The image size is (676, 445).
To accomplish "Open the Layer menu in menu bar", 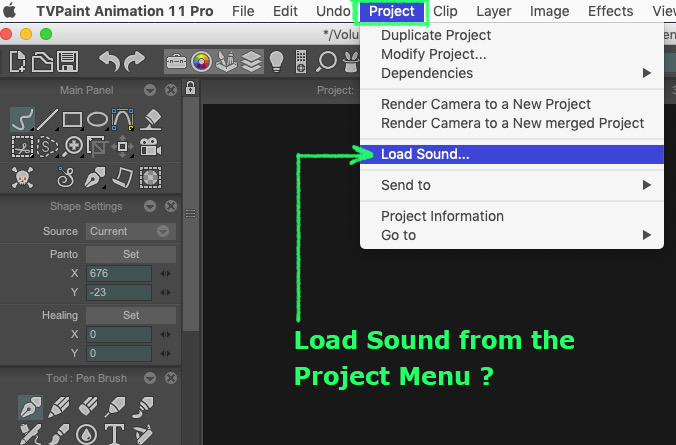I will [494, 11].
